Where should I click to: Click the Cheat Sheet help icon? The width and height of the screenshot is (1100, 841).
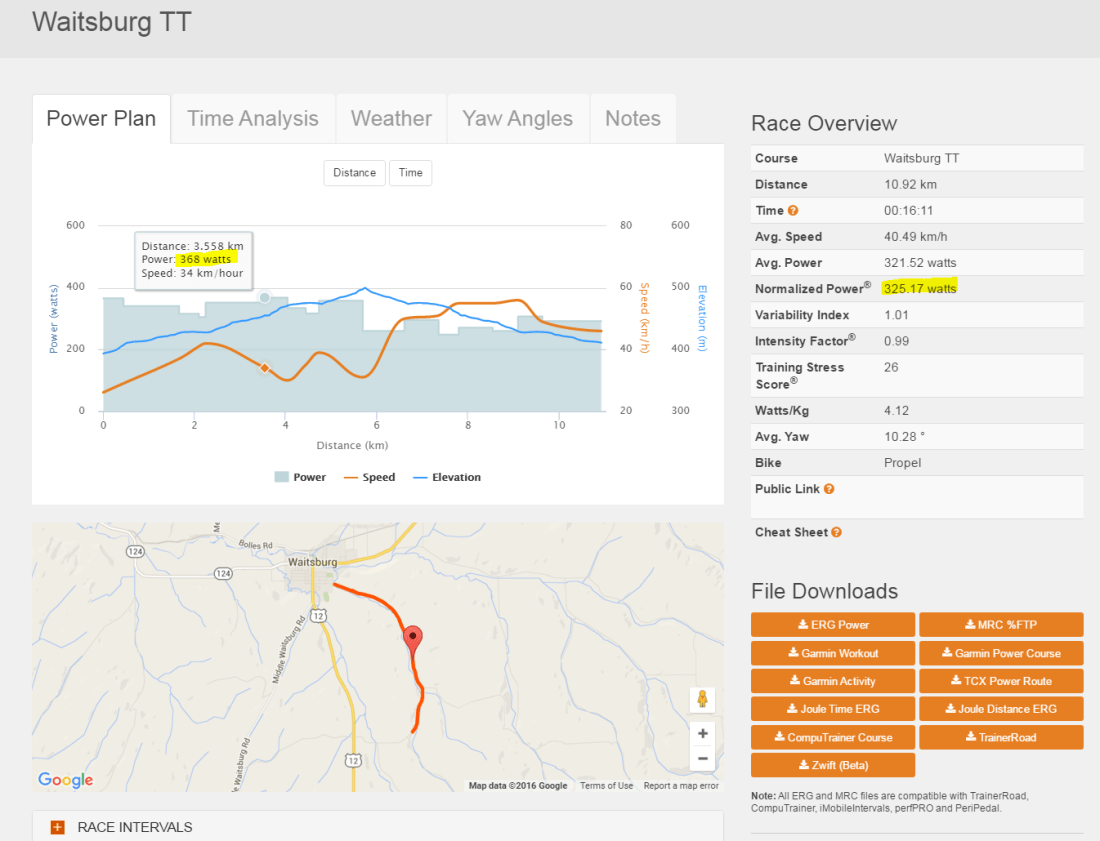tap(836, 533)
